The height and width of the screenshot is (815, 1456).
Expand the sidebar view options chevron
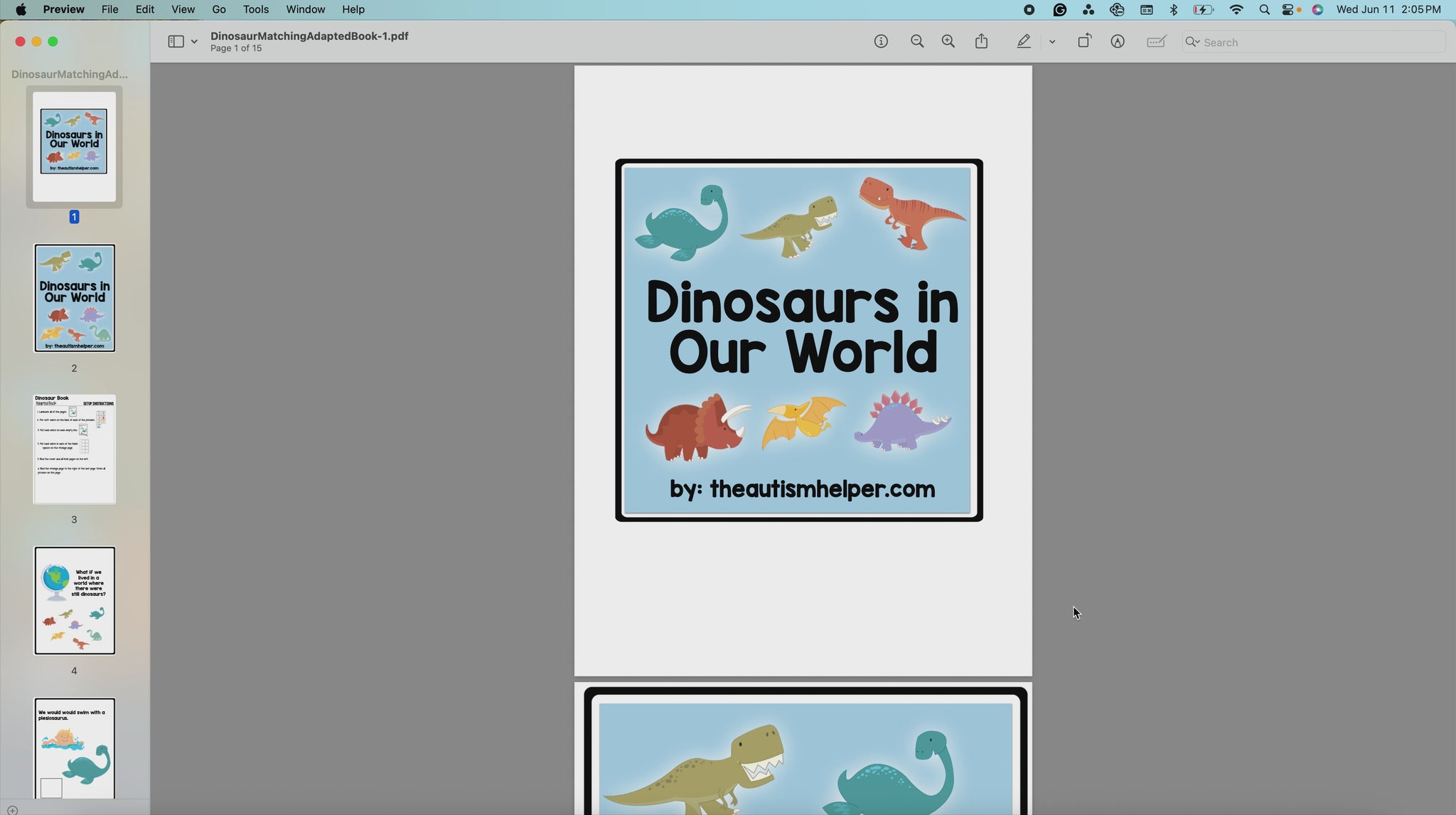pos(194,42)
